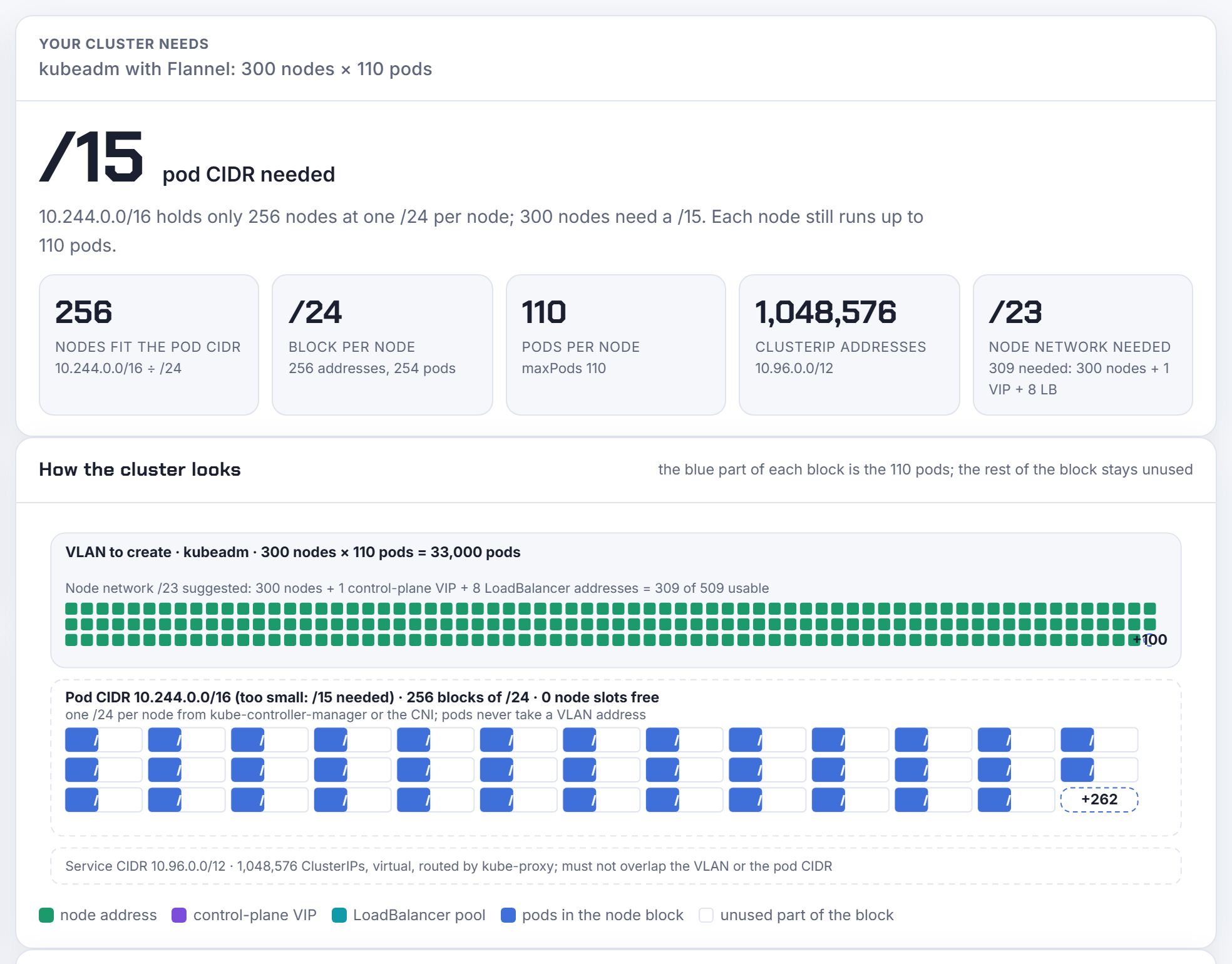This screenshot has height=964, width=1232.
Task: Click the VLAN to create kubeadm title
Action: click(x=293, y=552)
